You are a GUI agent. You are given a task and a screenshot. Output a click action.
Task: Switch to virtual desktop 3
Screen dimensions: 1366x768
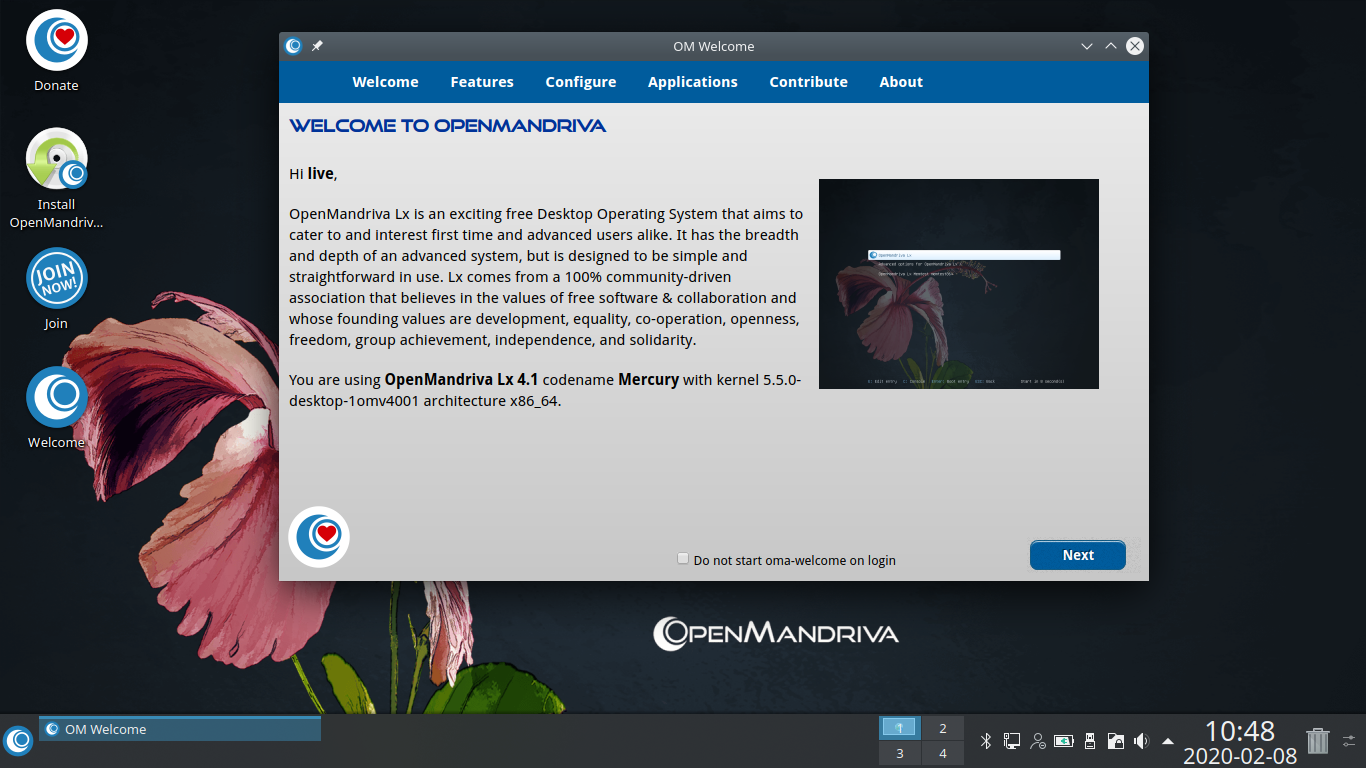(x=900, y=753)
